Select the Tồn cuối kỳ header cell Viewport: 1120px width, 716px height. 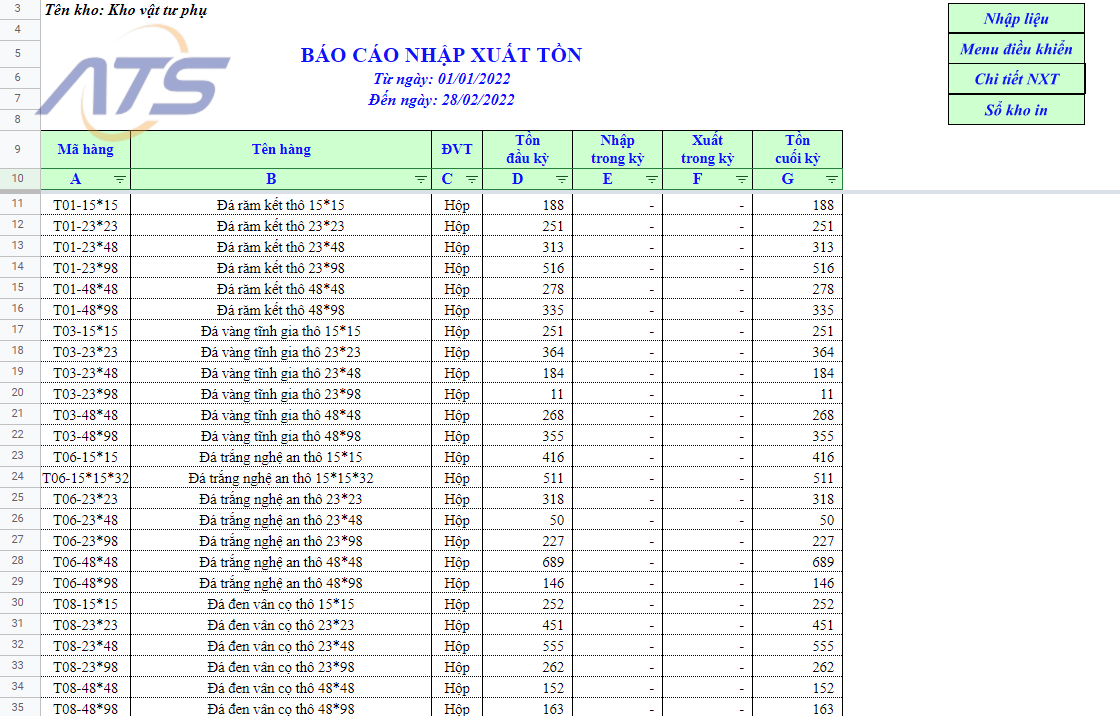[798, 149]
